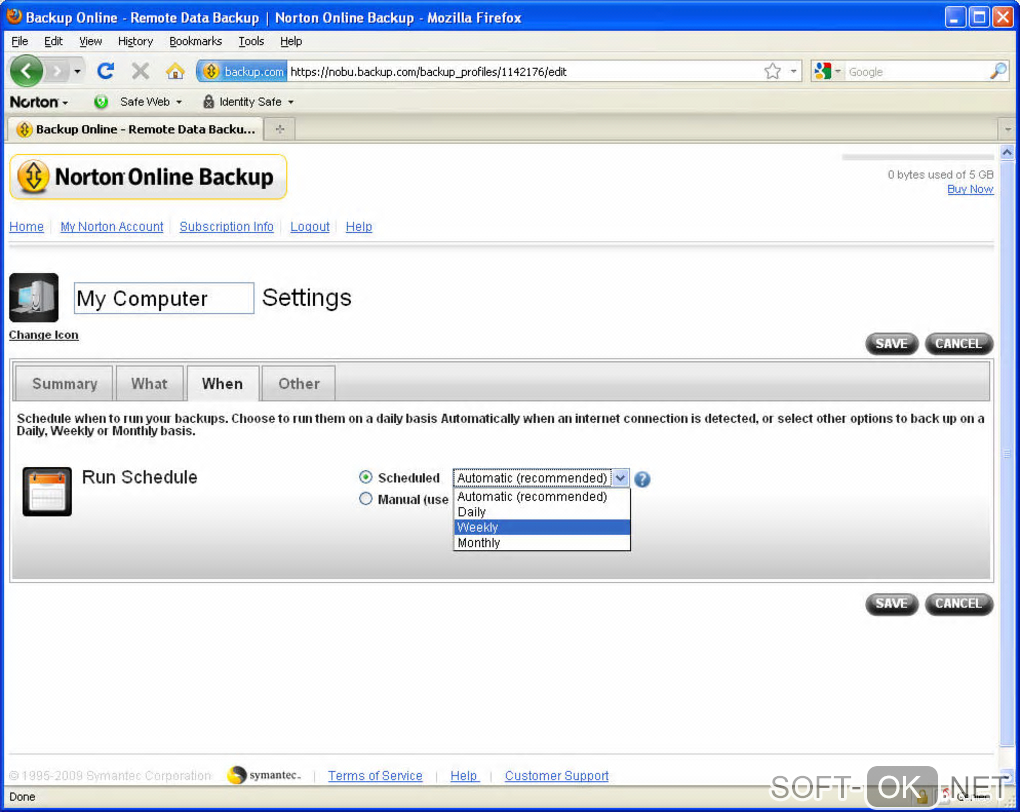Screen dimensions: 1020x812
Task: Follow the Home link
Action: coord(27,226)
